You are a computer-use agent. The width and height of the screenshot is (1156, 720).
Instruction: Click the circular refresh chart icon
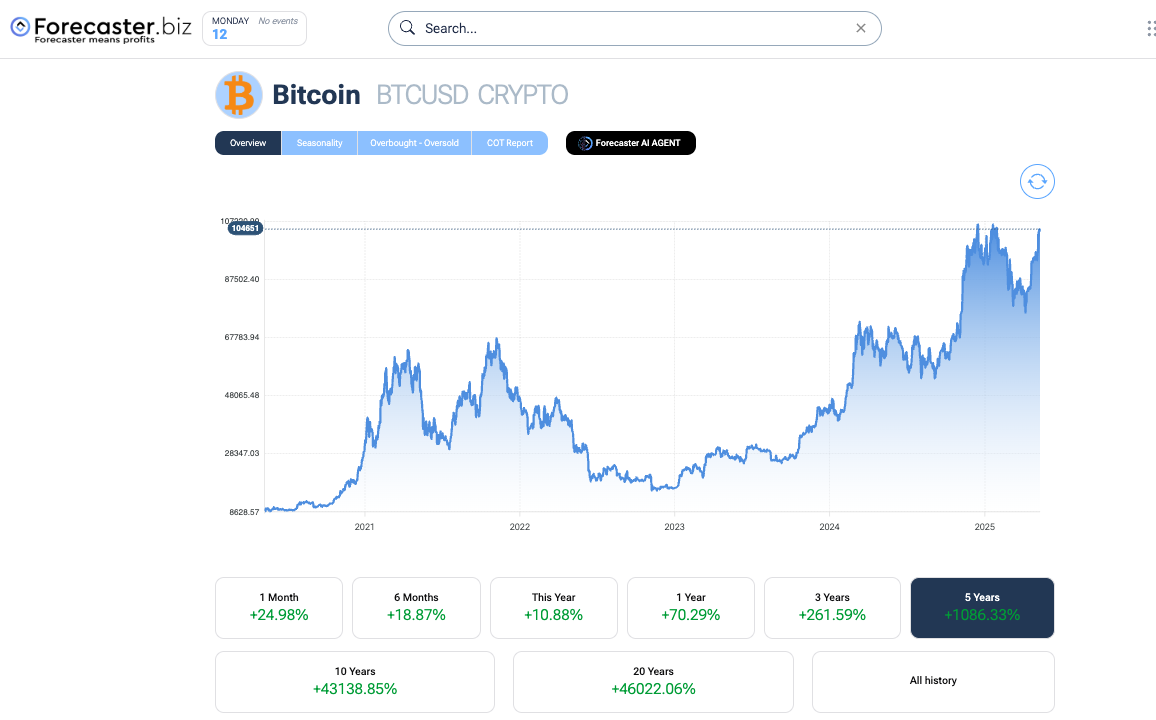(1037, 181)
